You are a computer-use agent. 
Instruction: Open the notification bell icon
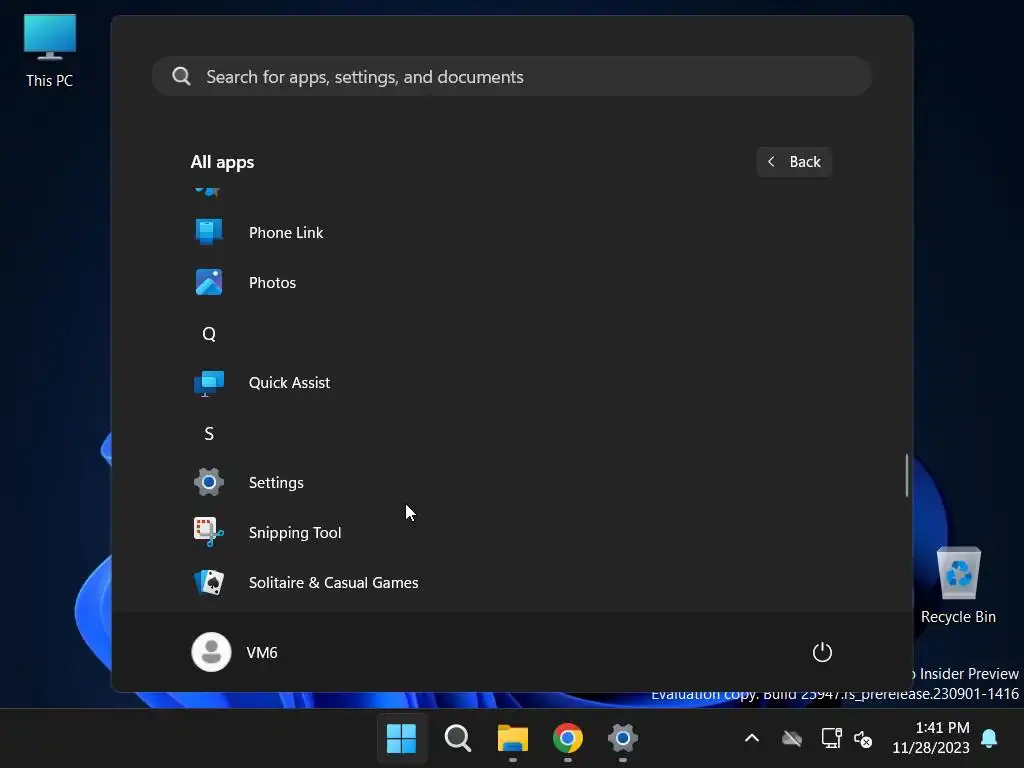point(989,738)
